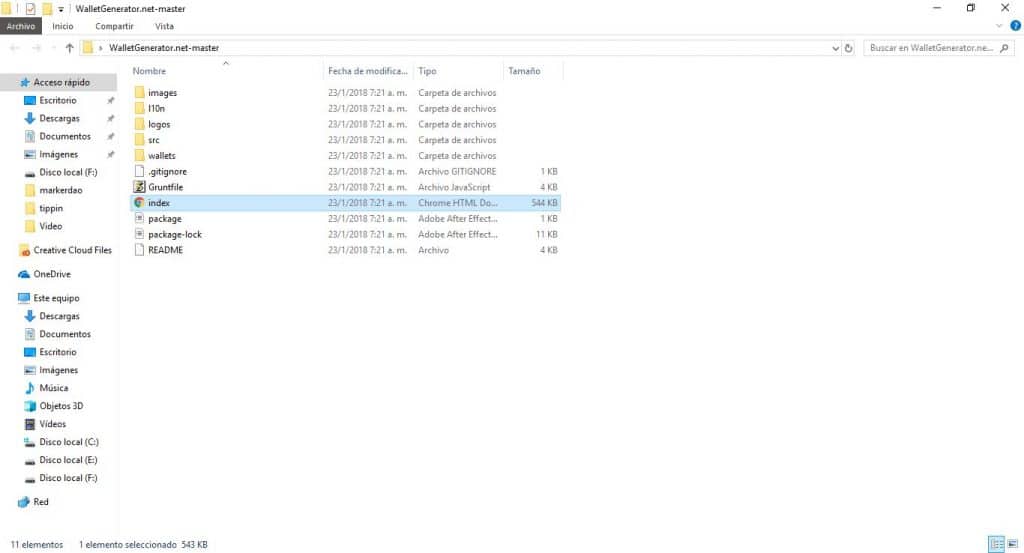This screenshot has width=1024, height=553.
Task: Select the l10n folder
Action: (156, 108)
